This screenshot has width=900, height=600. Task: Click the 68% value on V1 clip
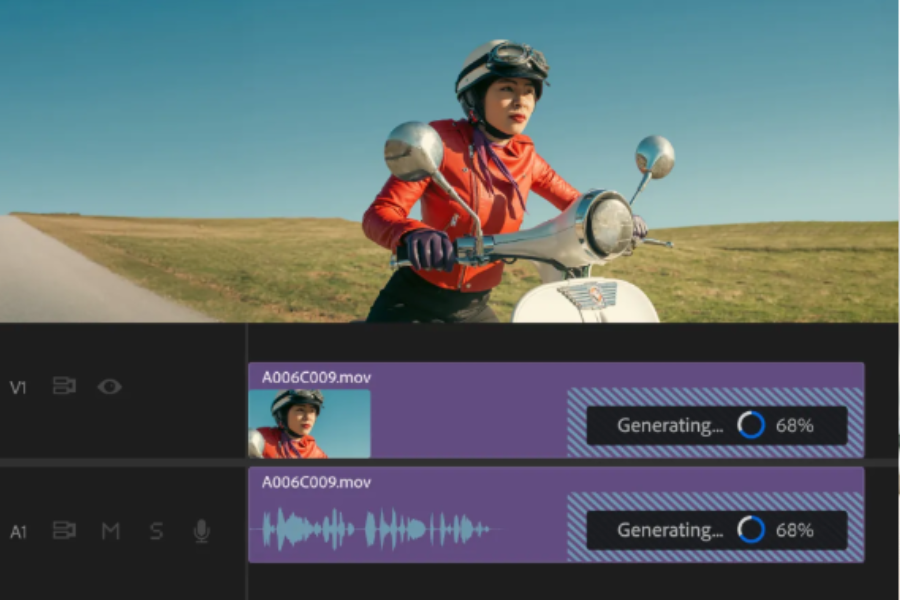point(794,426)
